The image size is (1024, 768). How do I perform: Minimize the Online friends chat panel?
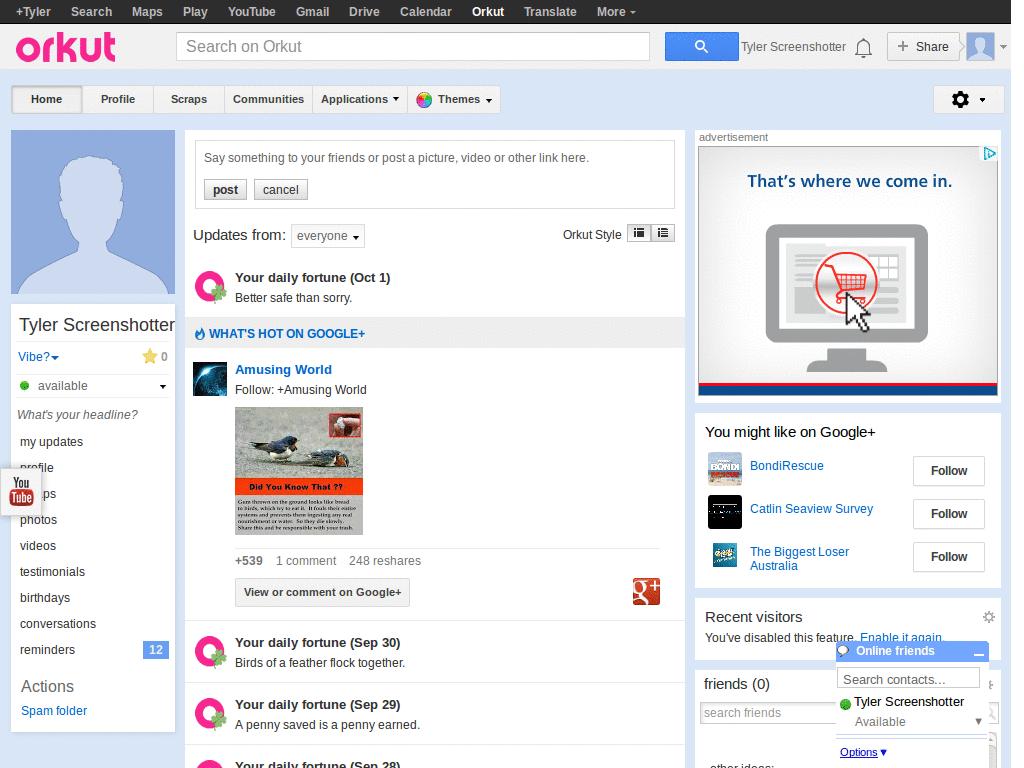tap(978, 652)
